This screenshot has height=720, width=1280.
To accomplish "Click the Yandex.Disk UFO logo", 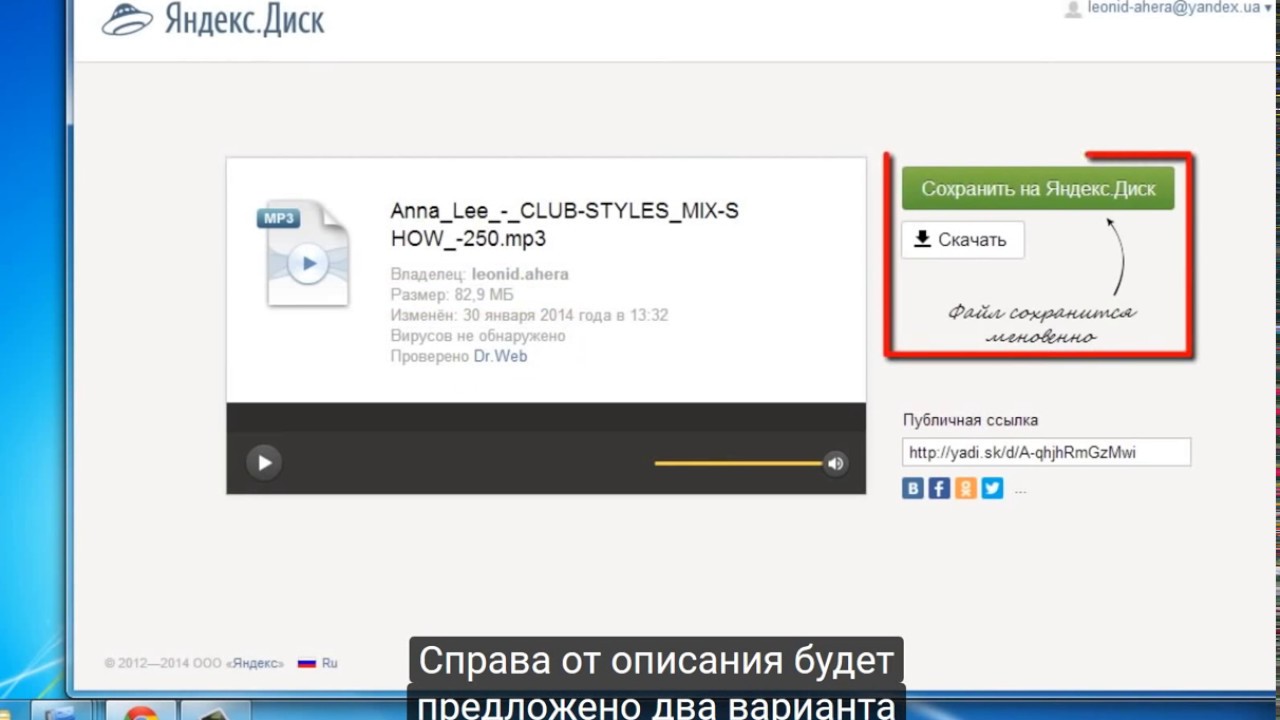I will (129, 20).
